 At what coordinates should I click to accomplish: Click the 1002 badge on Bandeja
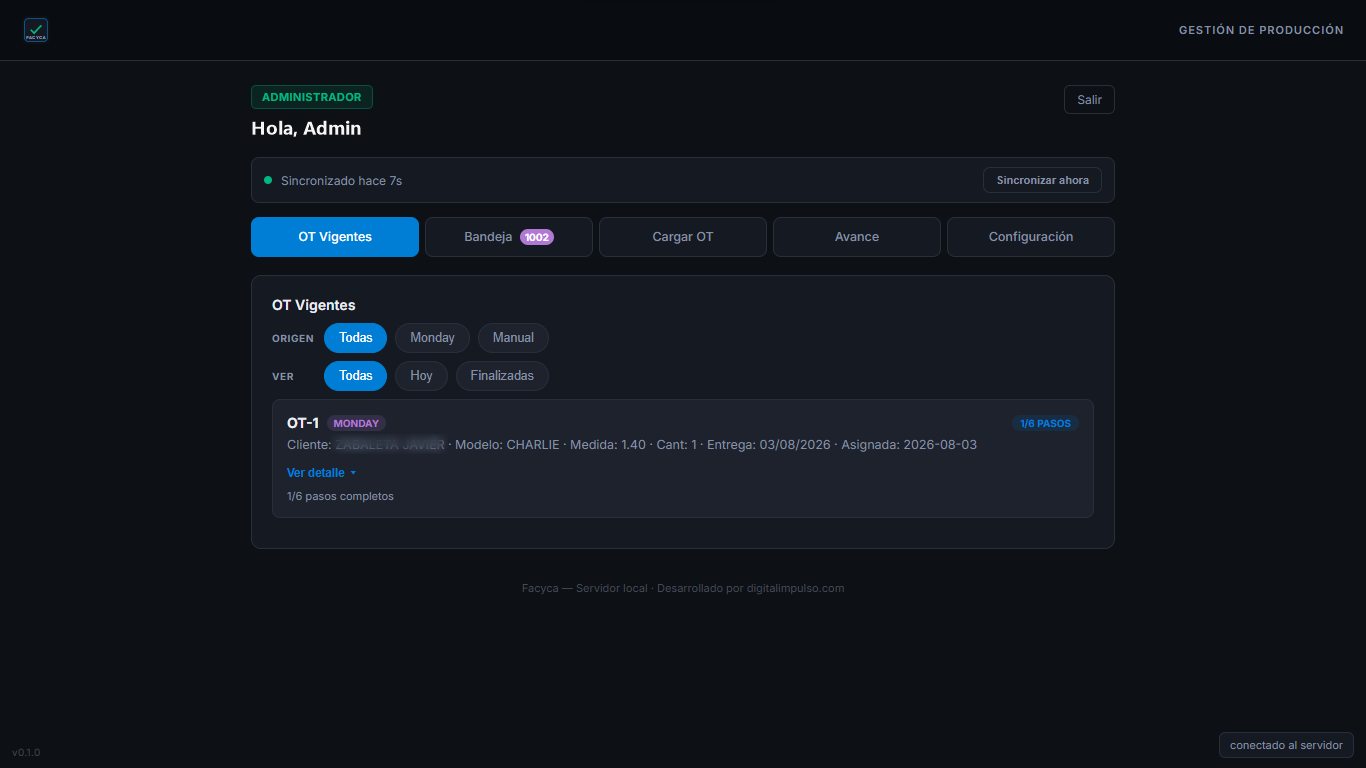(537, 237)
